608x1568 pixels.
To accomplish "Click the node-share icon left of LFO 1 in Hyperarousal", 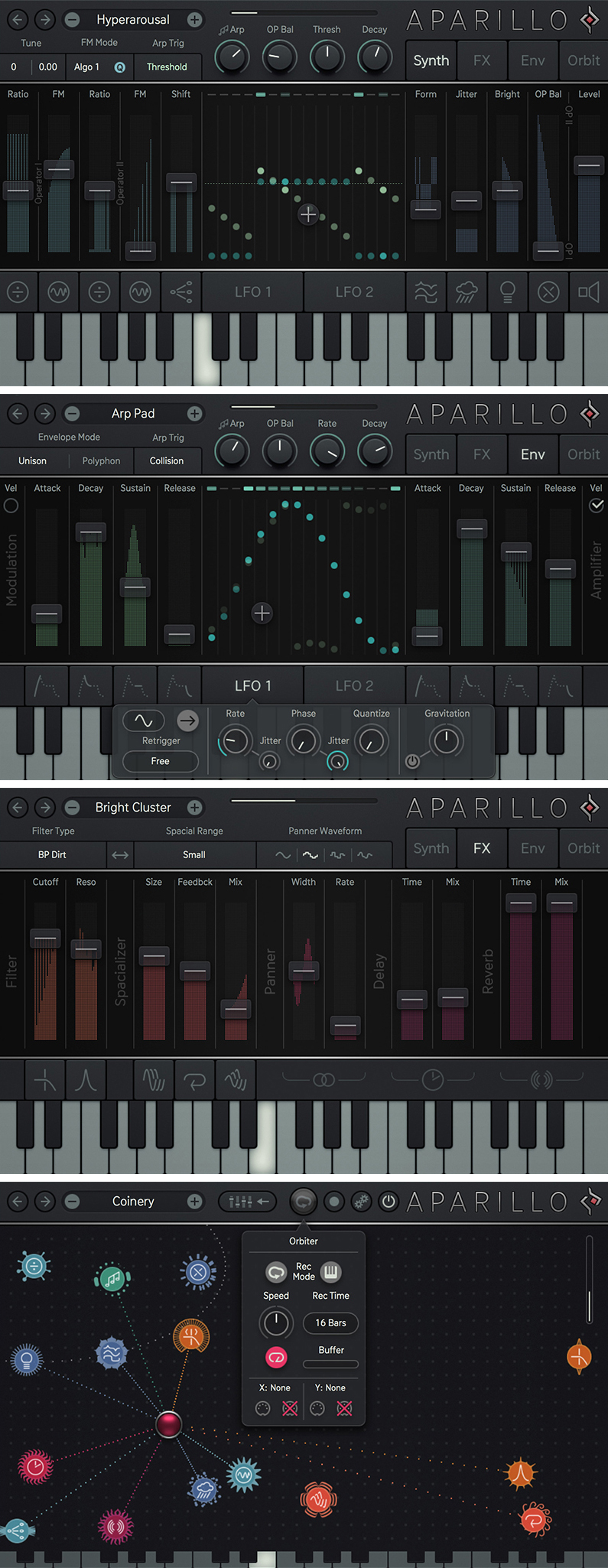I will click(181, 291).
